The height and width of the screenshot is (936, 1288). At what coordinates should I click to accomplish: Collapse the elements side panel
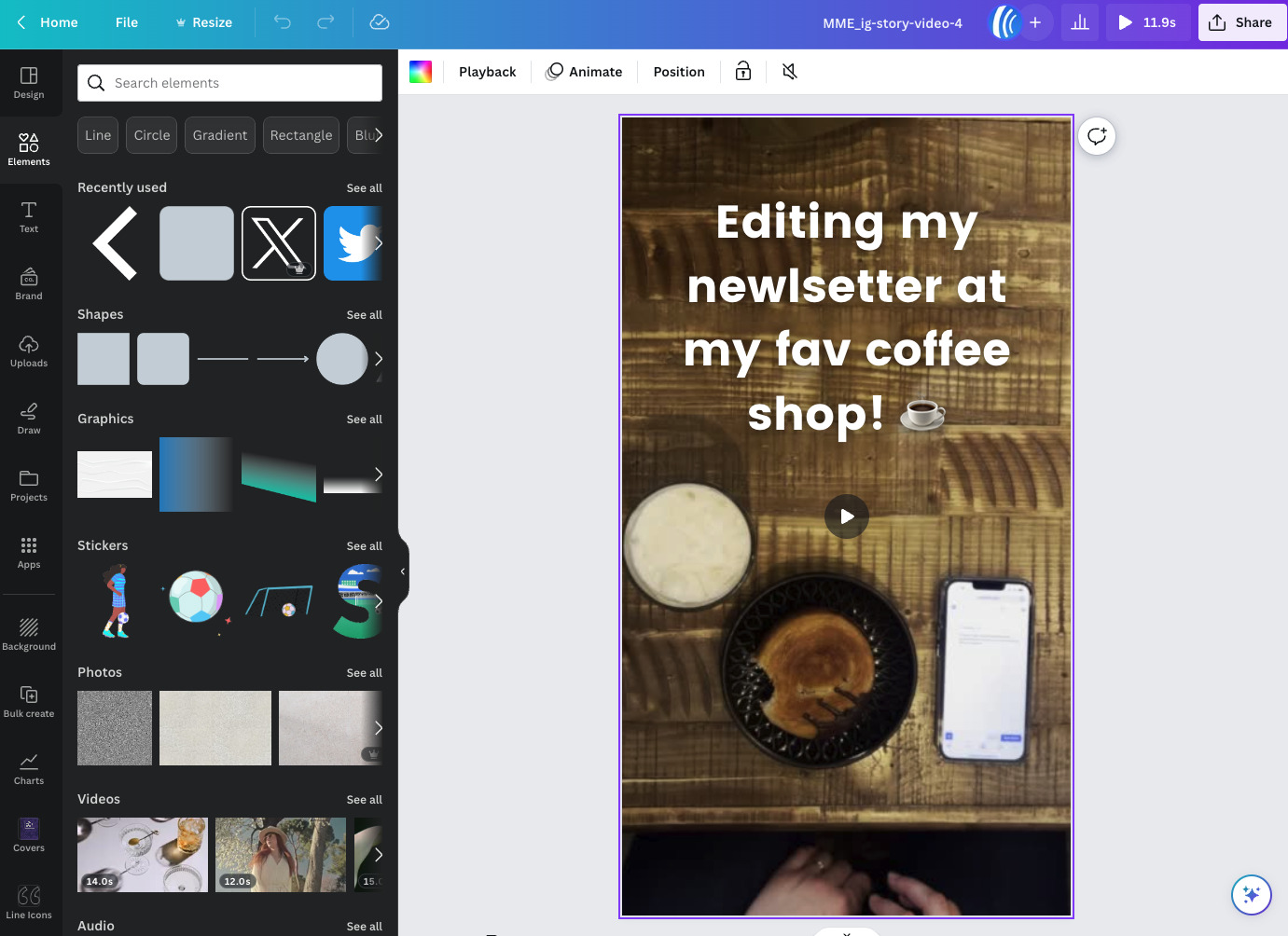pyautogui.click(x=402, y=571)
